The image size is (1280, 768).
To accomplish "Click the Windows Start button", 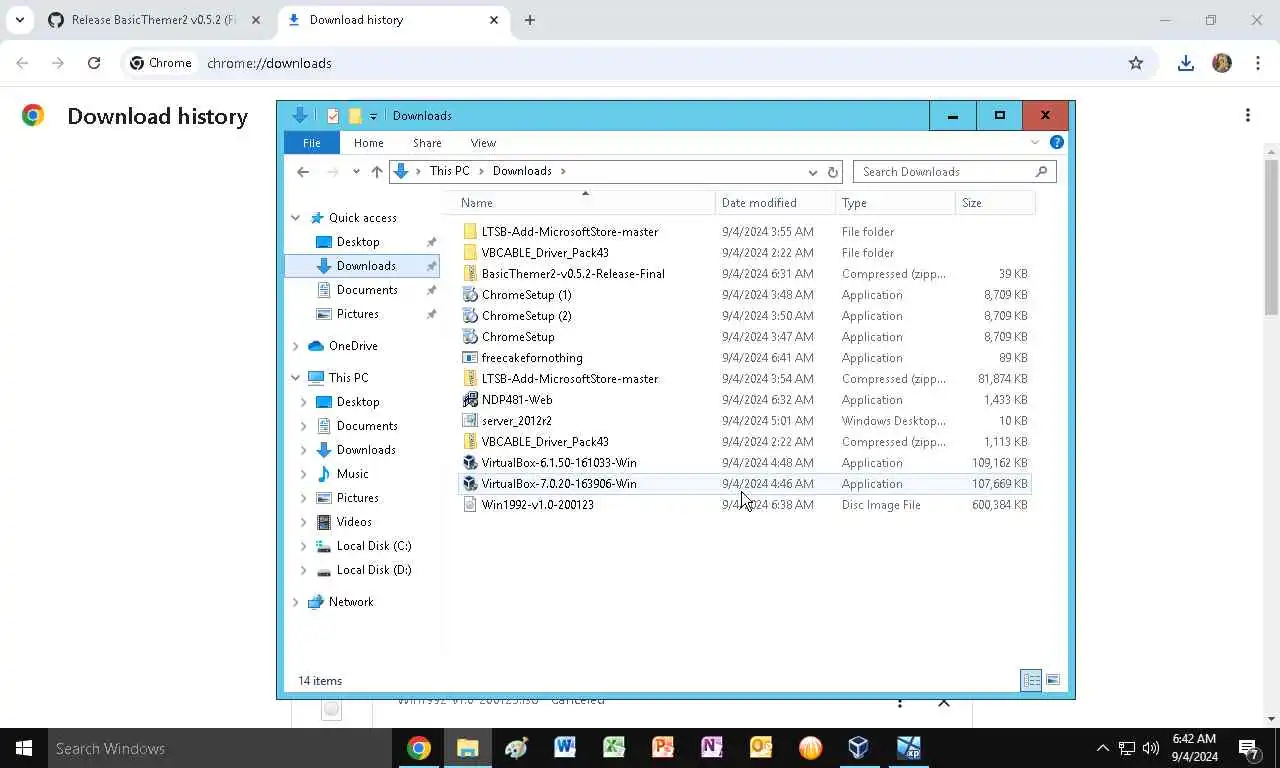I will click(24, 748).
